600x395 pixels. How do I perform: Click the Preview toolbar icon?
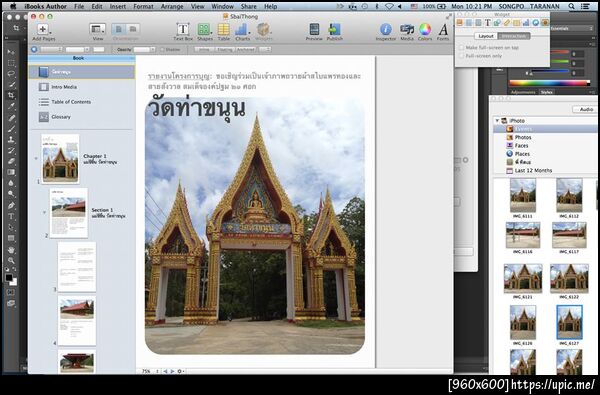[314, 32]
